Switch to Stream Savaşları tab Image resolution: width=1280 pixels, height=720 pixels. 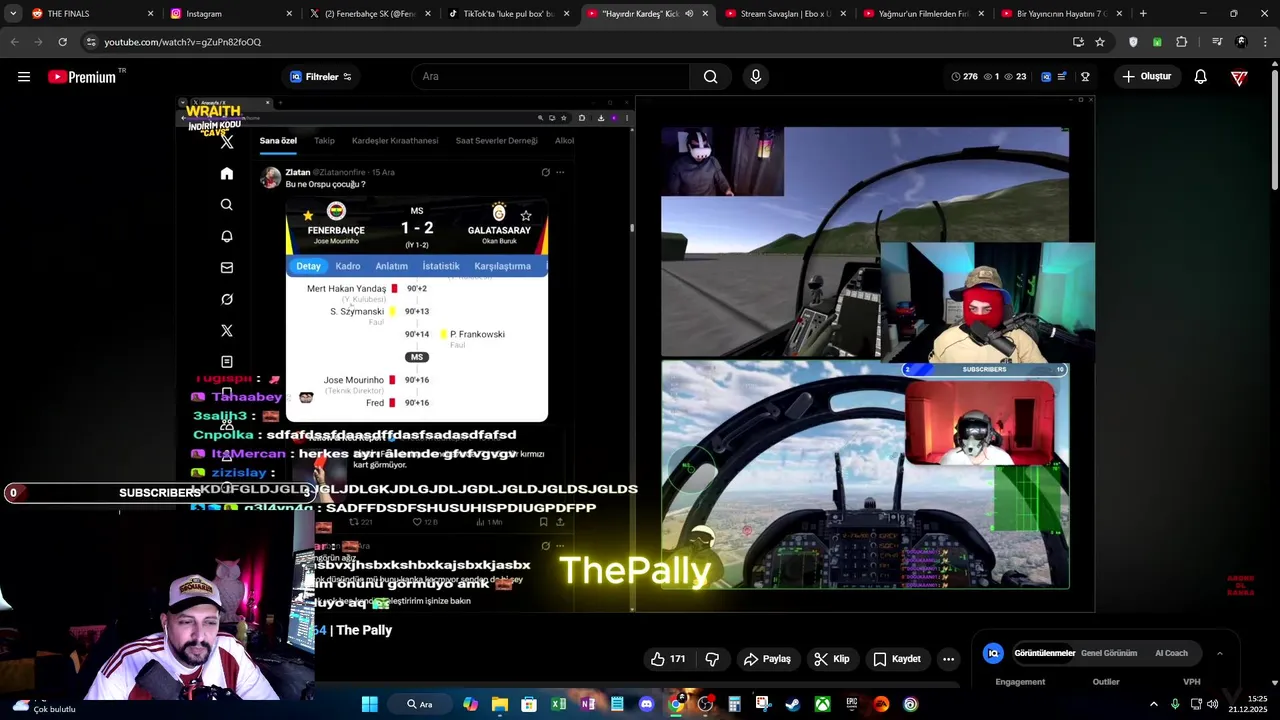(x=786, y=14)
